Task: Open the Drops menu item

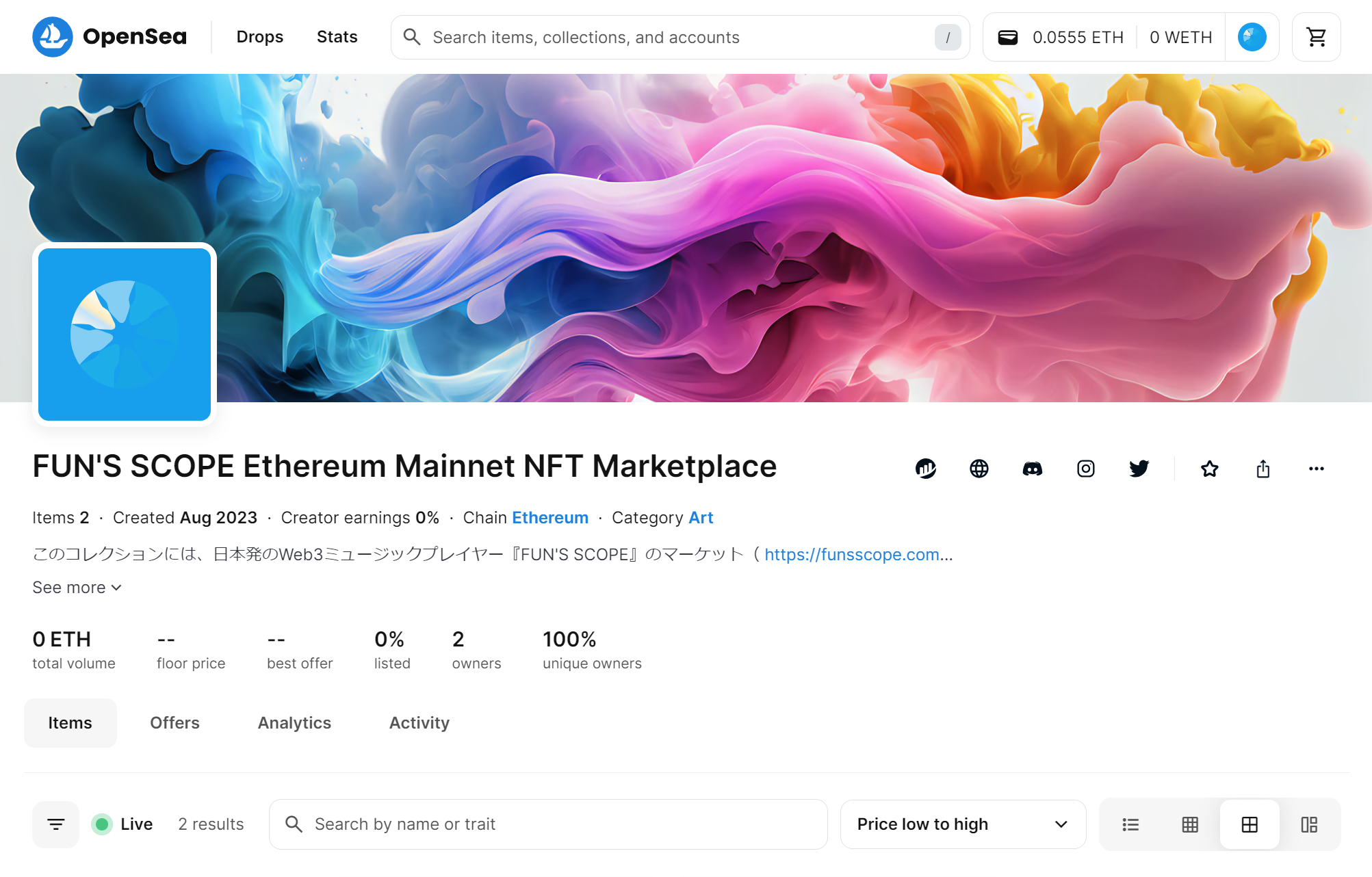Action: [259, 37]
